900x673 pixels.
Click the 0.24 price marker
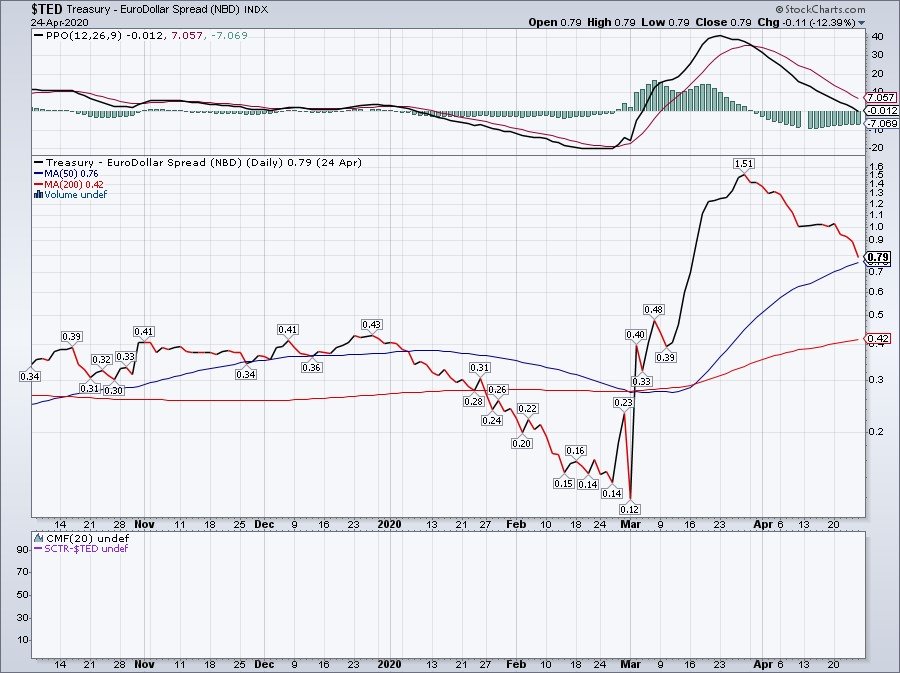[492, 421]
